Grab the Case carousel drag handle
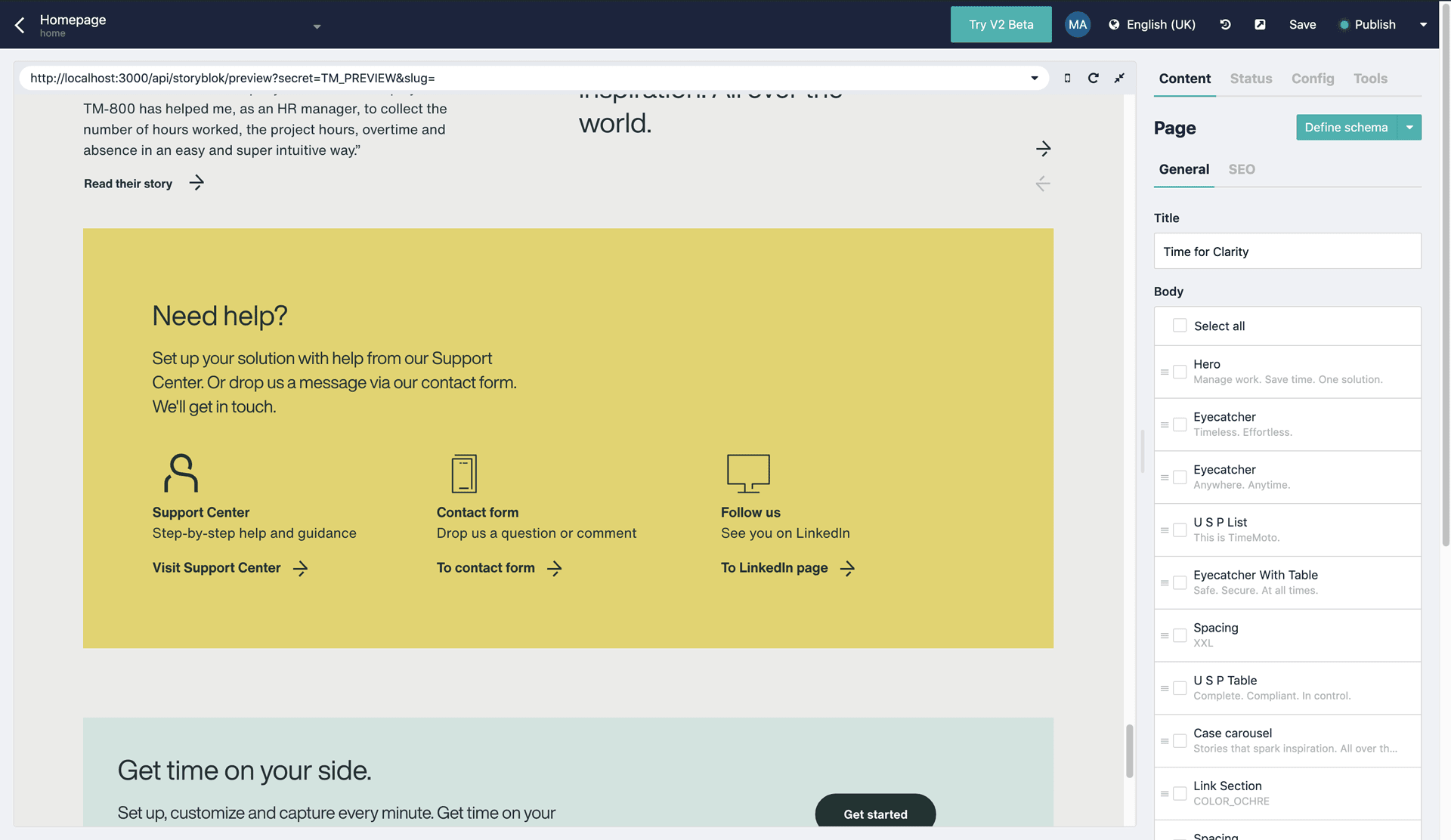Viewport: 1451px width, 840px height. coord(1165,741)
